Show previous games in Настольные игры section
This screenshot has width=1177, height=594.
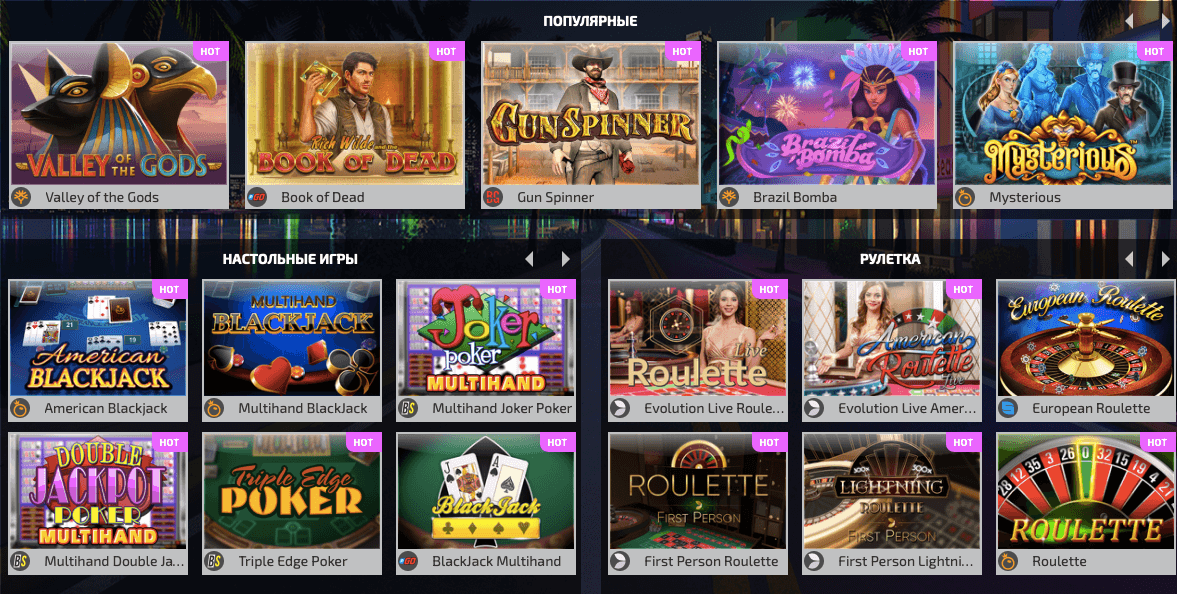(529, 259)
